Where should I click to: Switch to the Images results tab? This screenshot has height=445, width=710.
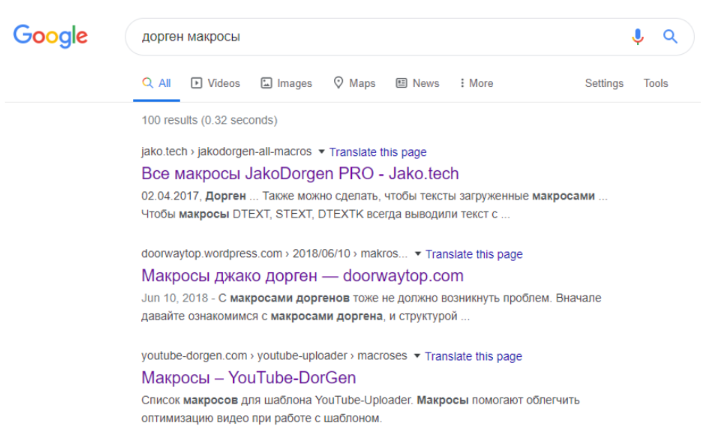pyautogui.click(x=286, y=83)
